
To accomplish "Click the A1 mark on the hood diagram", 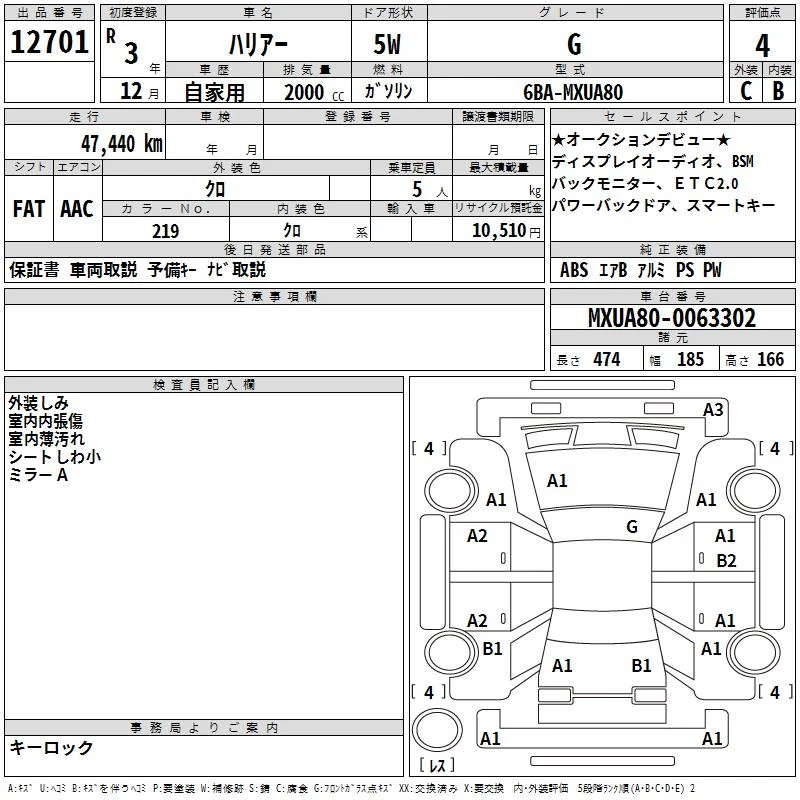I will click(x=557, y=481).
